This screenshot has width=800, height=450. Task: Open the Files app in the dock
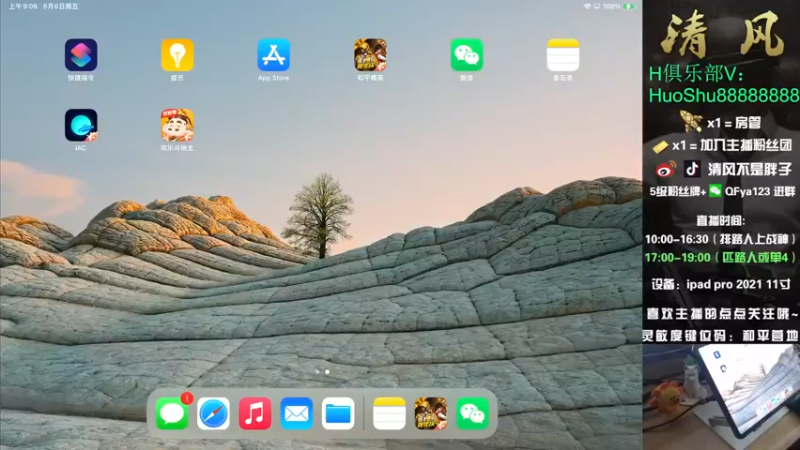338,413
